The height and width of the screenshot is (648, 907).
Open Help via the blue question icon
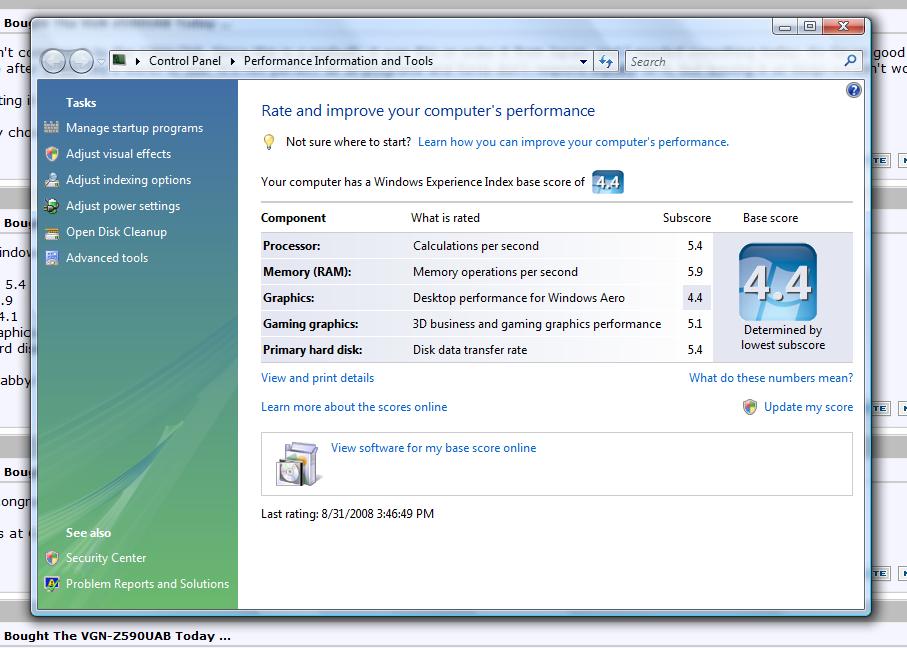pos(854,90)
